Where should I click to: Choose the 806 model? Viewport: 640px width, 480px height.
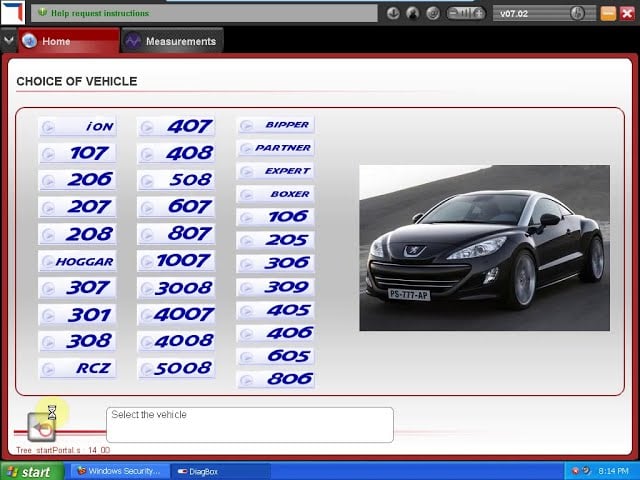coord(276,379)
